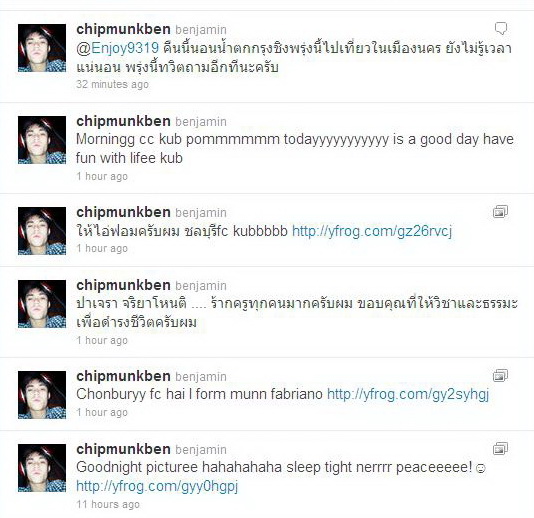Click the avatar on the first tweet
Image resolution: width=534 pixels, height=518 pixels.
point(42,48)
